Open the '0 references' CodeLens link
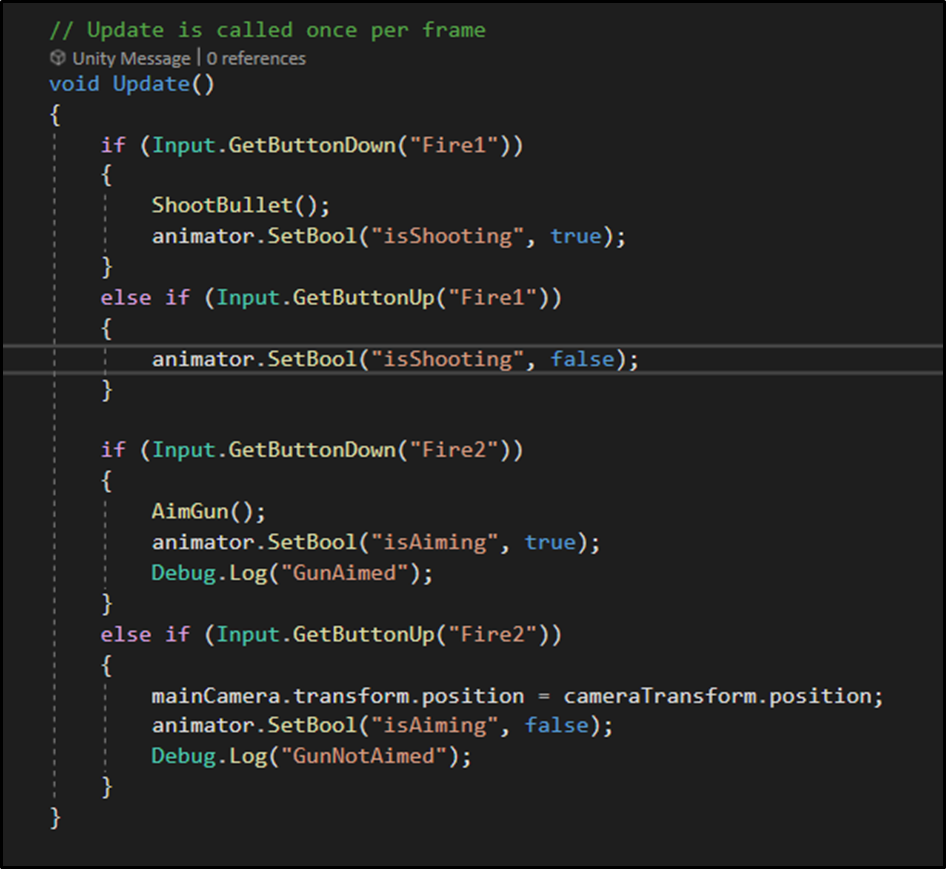 [256, 59]
